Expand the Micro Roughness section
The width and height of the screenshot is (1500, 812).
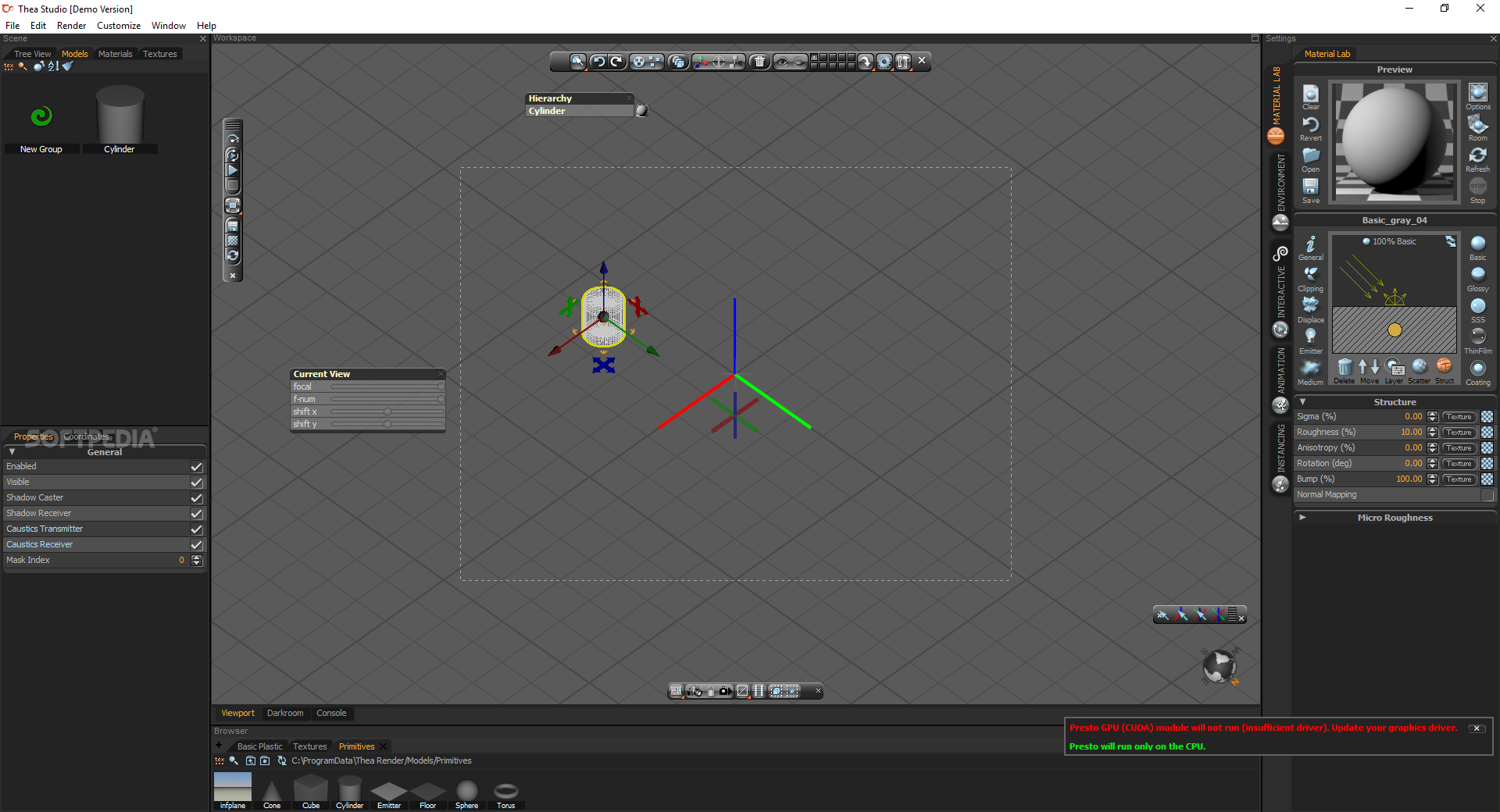(1302, 518)
